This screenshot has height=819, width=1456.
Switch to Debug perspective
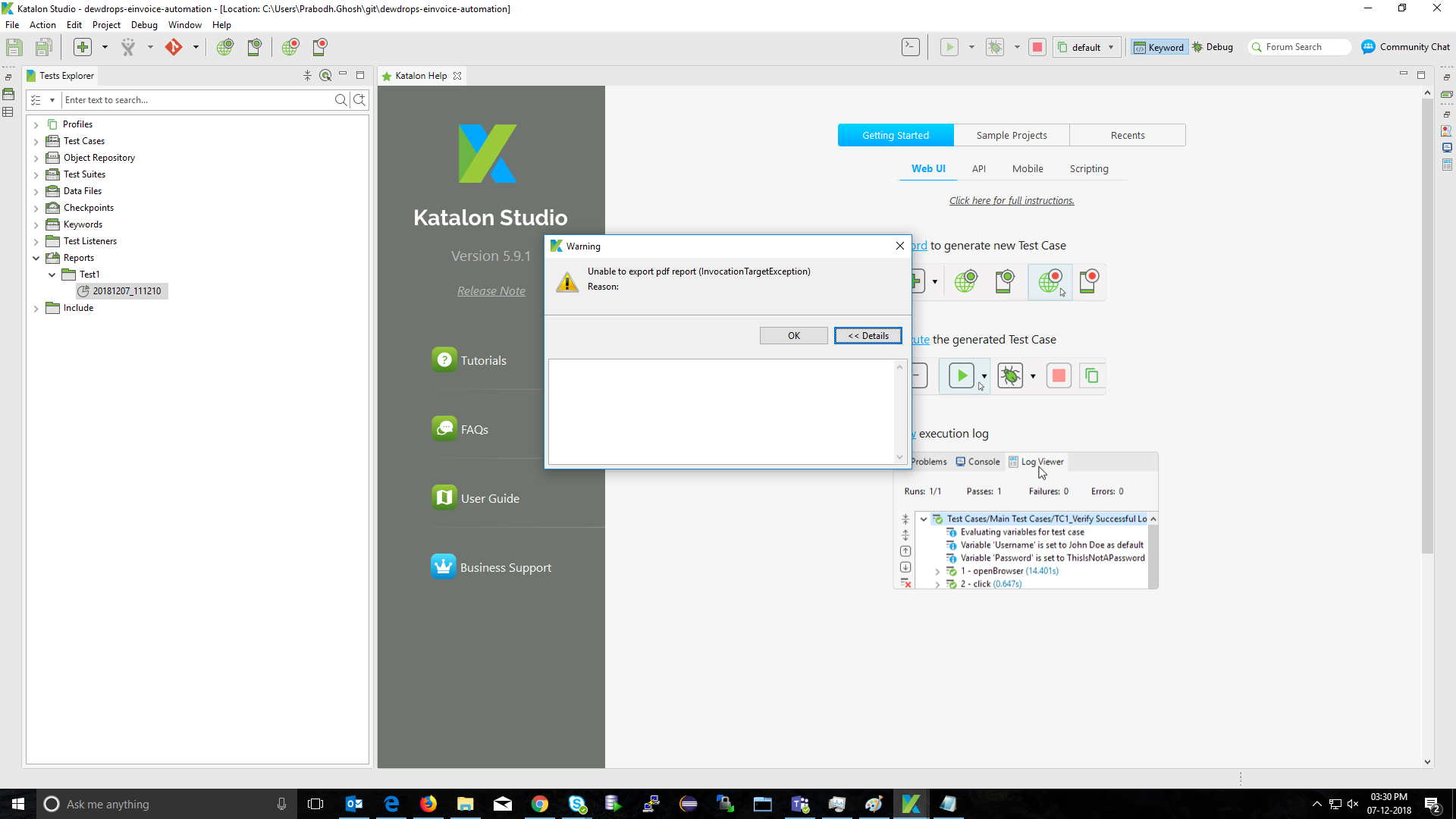pos(1212,46)
